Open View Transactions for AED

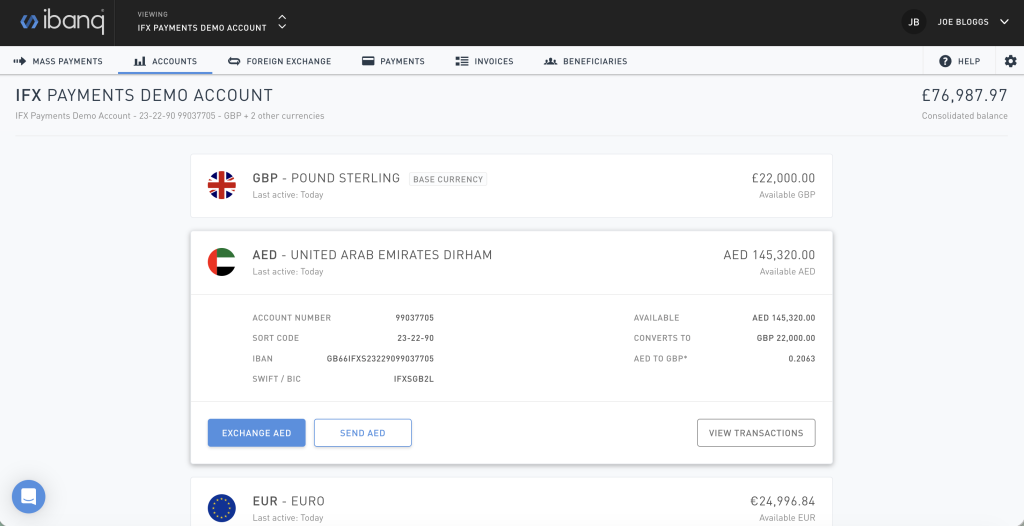coord(756,433)
